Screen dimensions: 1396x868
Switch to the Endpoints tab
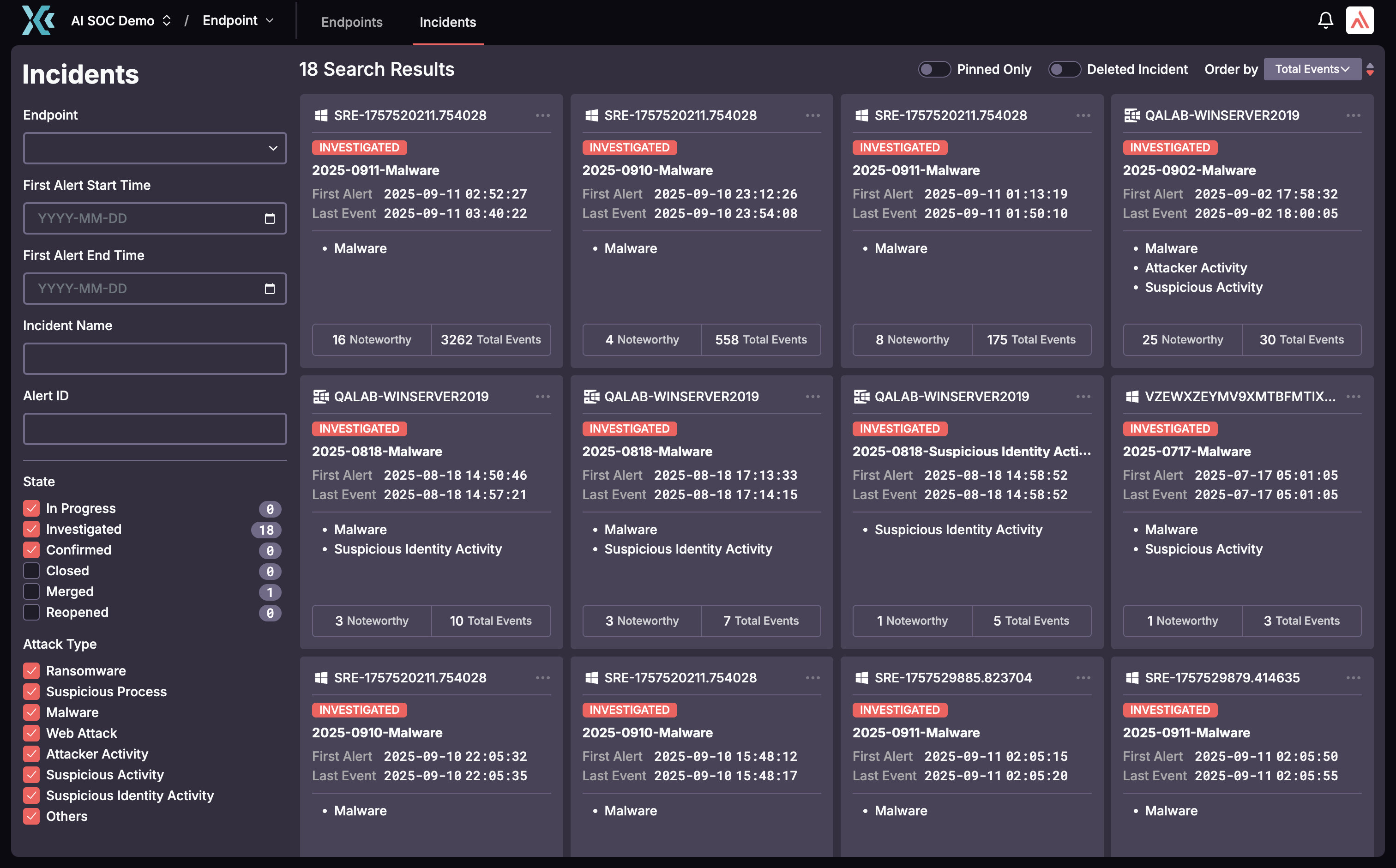pos(352,22)
